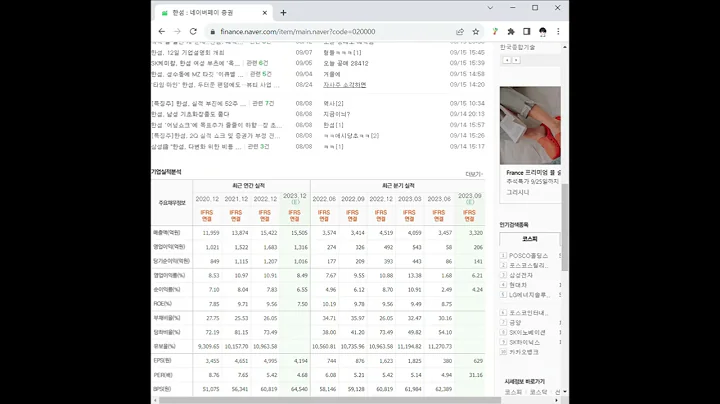Click the 2023.12 (E) annual column header
The width and height of the screenshot is (720, 404).
295,199
